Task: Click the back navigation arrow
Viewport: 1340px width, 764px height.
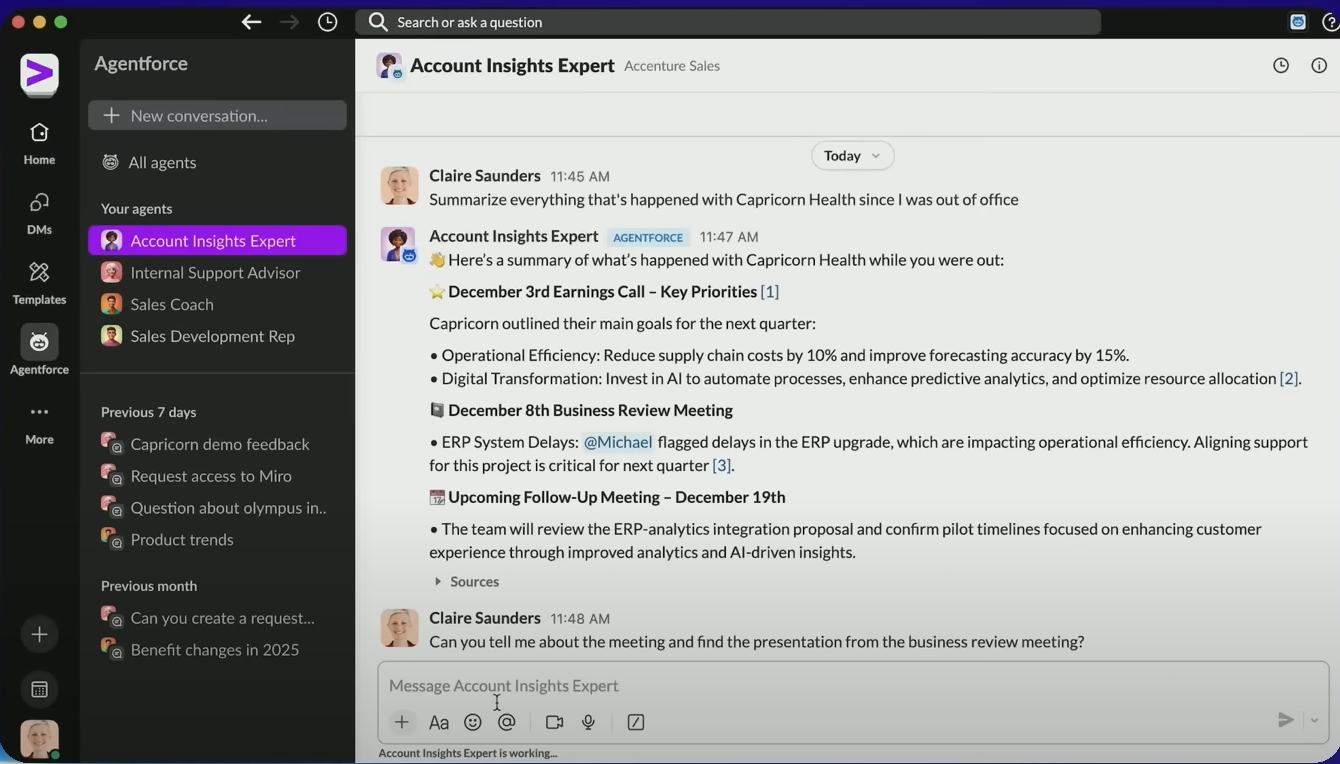Action: click(251, 22)
